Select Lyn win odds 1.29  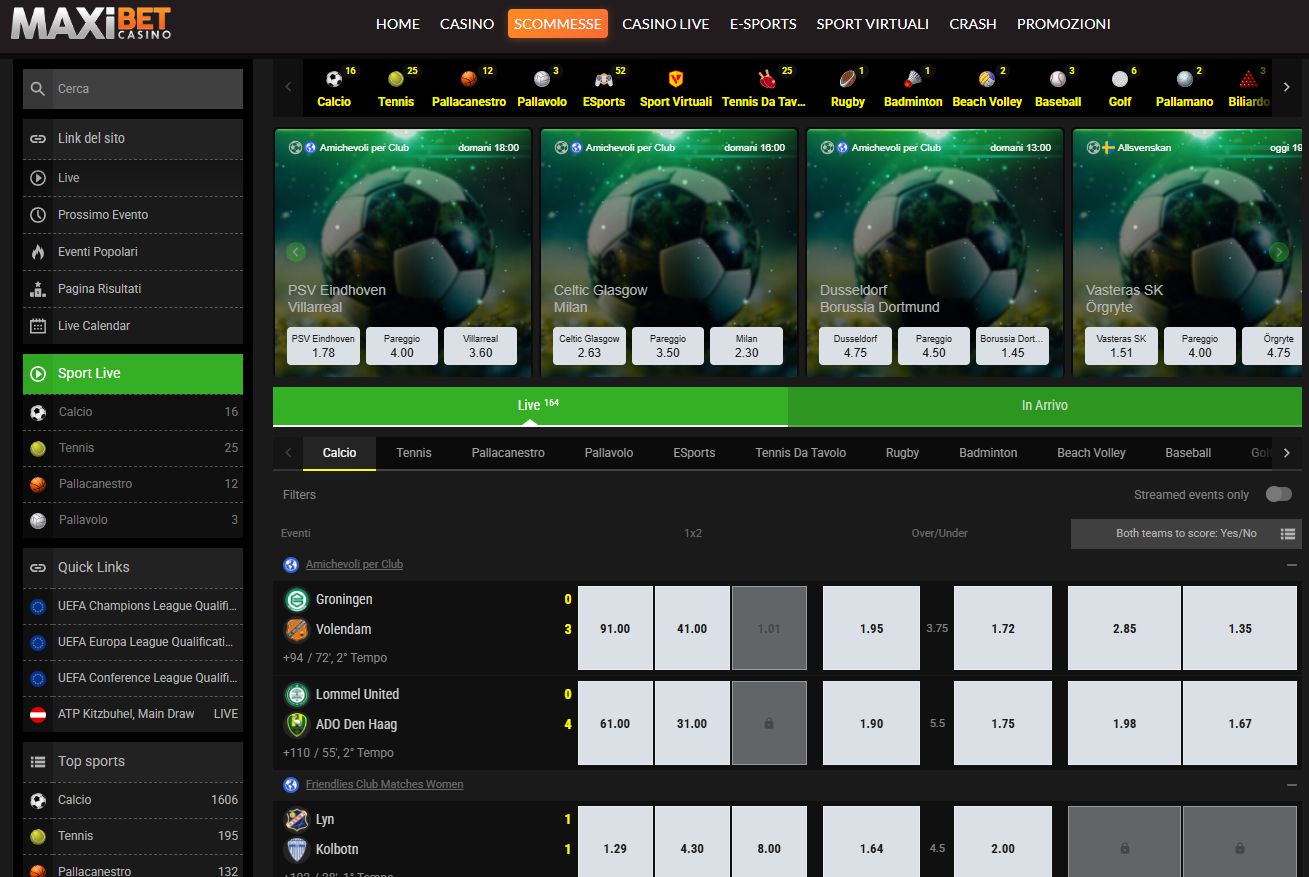coord(615,841)
